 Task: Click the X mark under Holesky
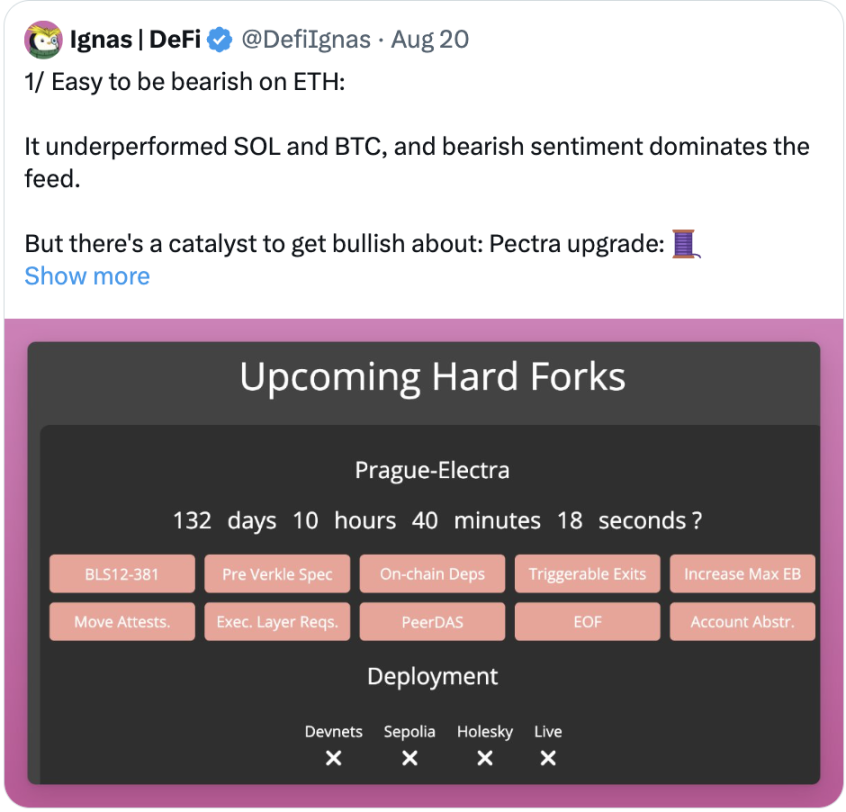click(x=485, y=759)
